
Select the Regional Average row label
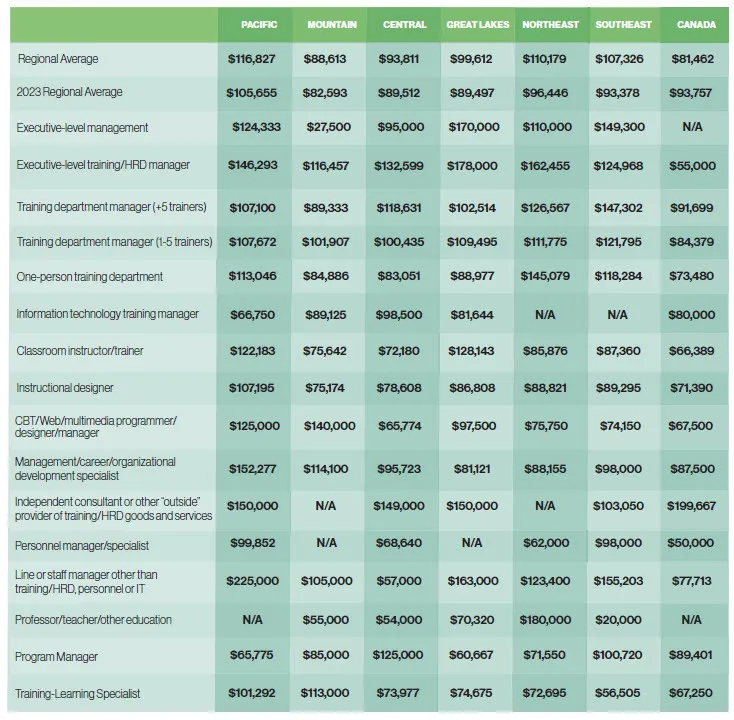pyautogui.click(x=58, y=60)
